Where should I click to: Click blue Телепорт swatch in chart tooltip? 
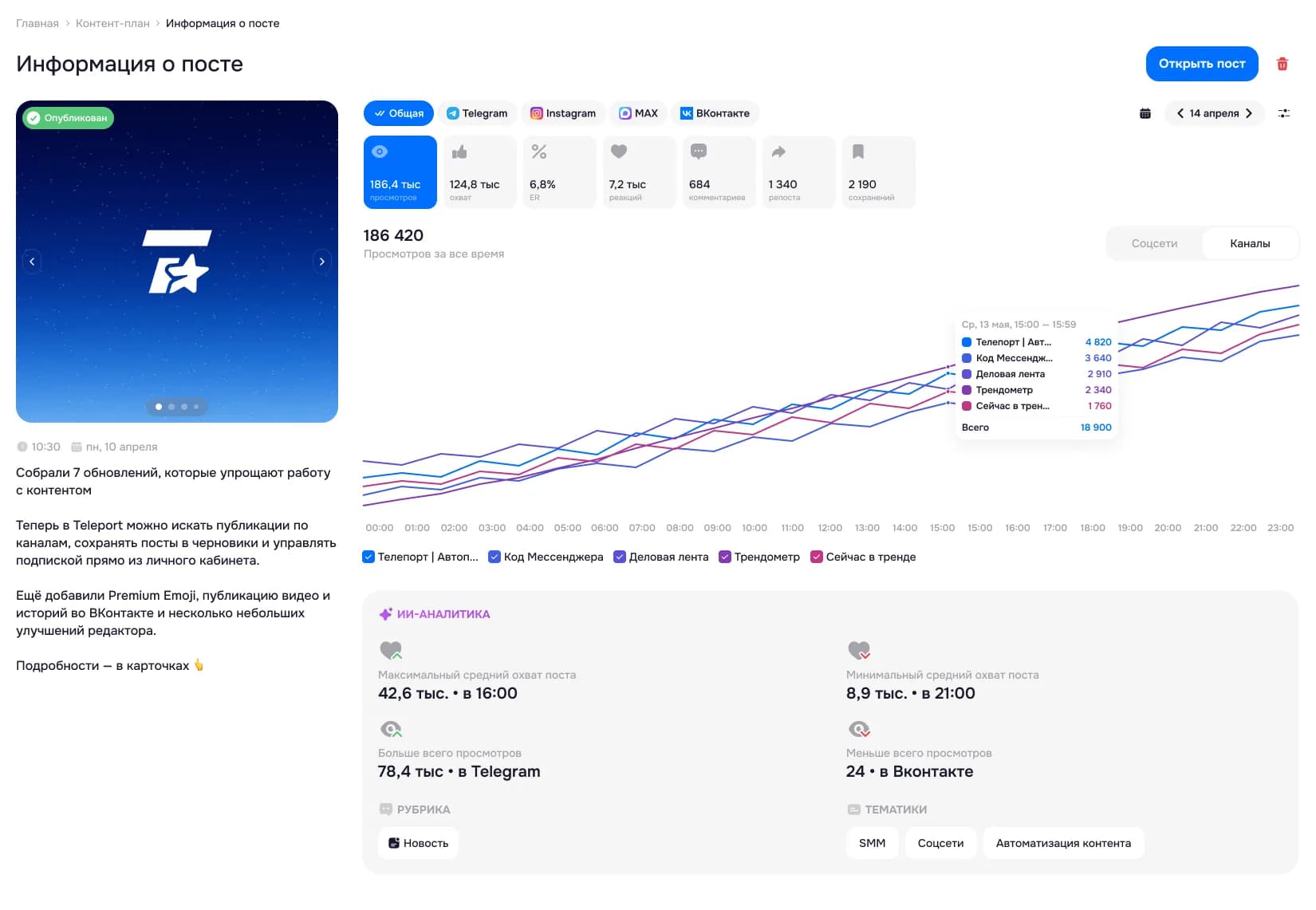click(967, 342)
